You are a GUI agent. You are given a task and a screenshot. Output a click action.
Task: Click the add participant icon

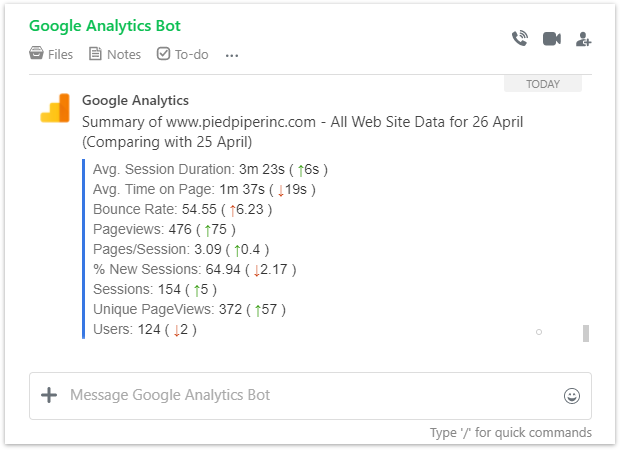tap(583, 39)
